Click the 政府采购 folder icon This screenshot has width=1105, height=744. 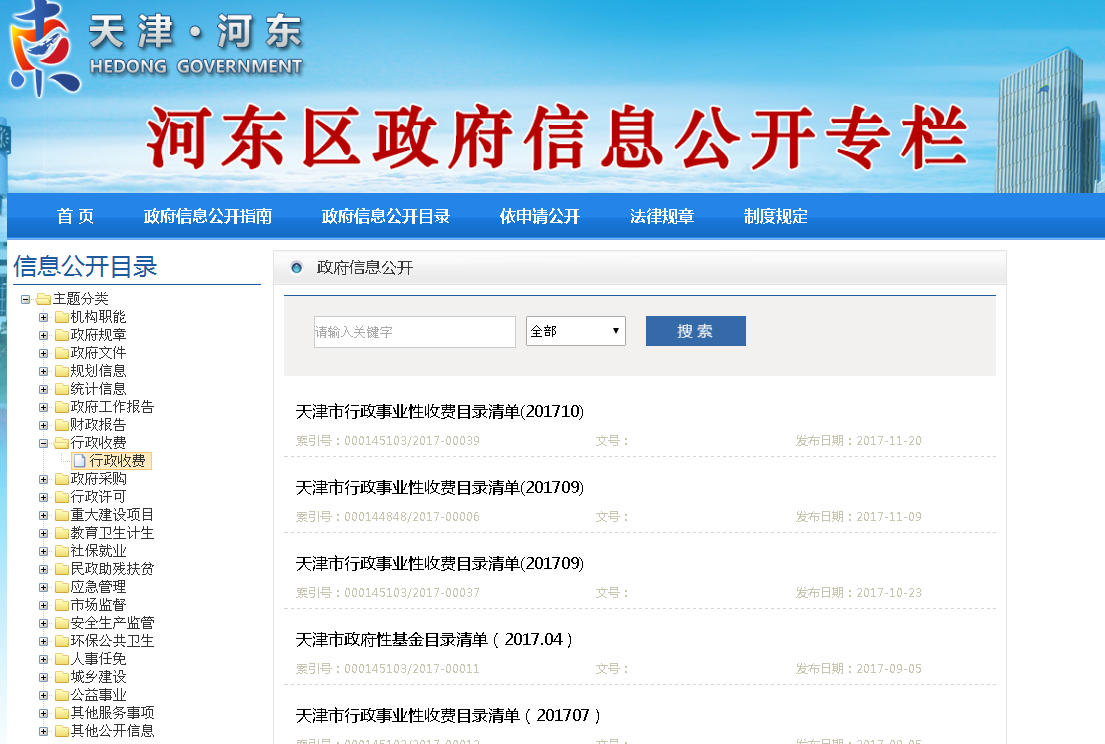pos(61,479)
